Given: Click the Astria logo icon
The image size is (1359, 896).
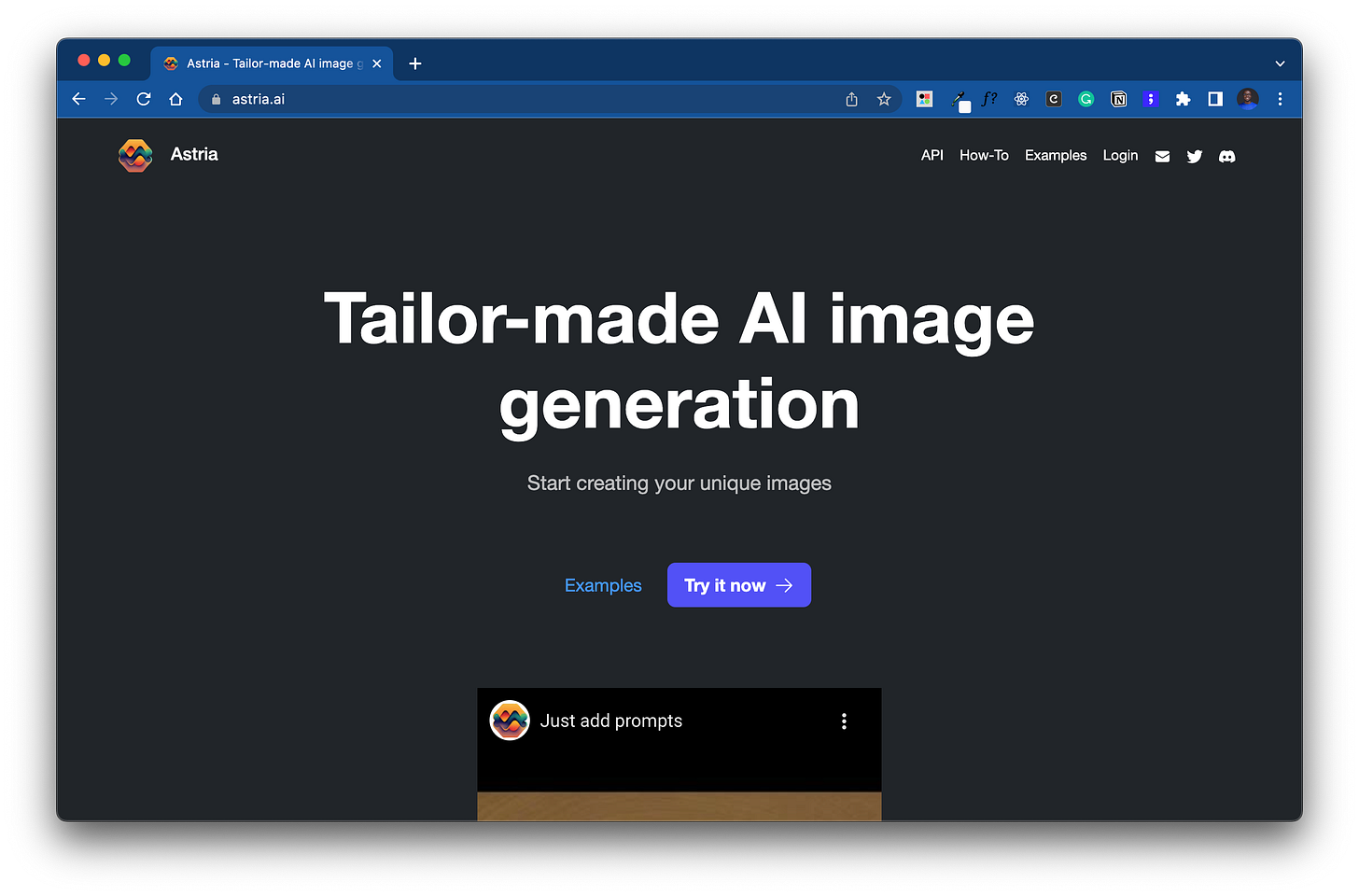Looking at the screenshot, I should (135, 155).
